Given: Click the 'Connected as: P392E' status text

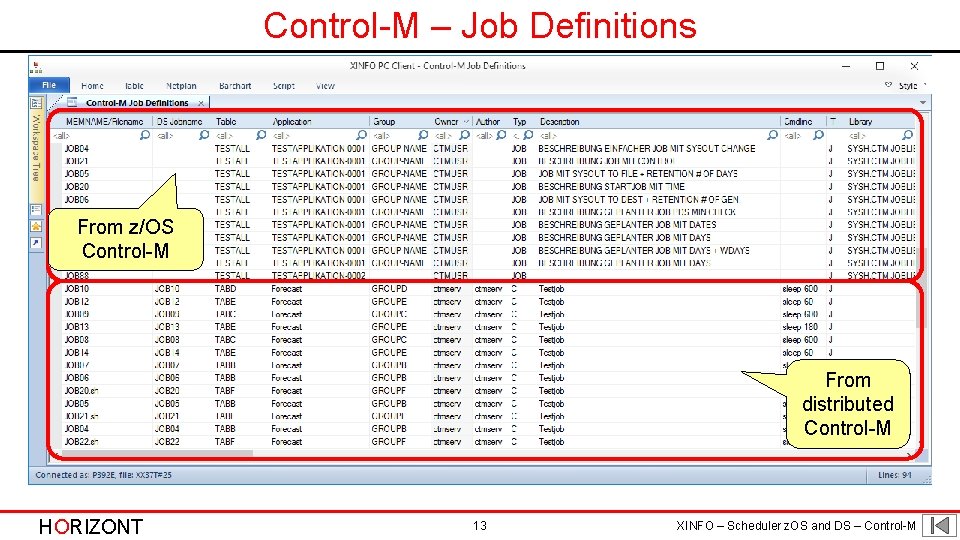Looking at the screenshot, I should pos(103,475).
